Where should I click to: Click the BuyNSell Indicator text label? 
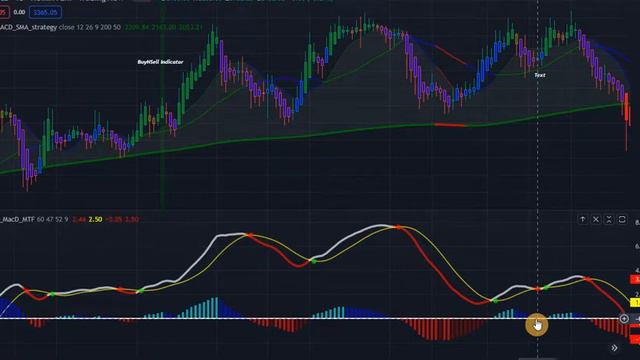[160, 62]
